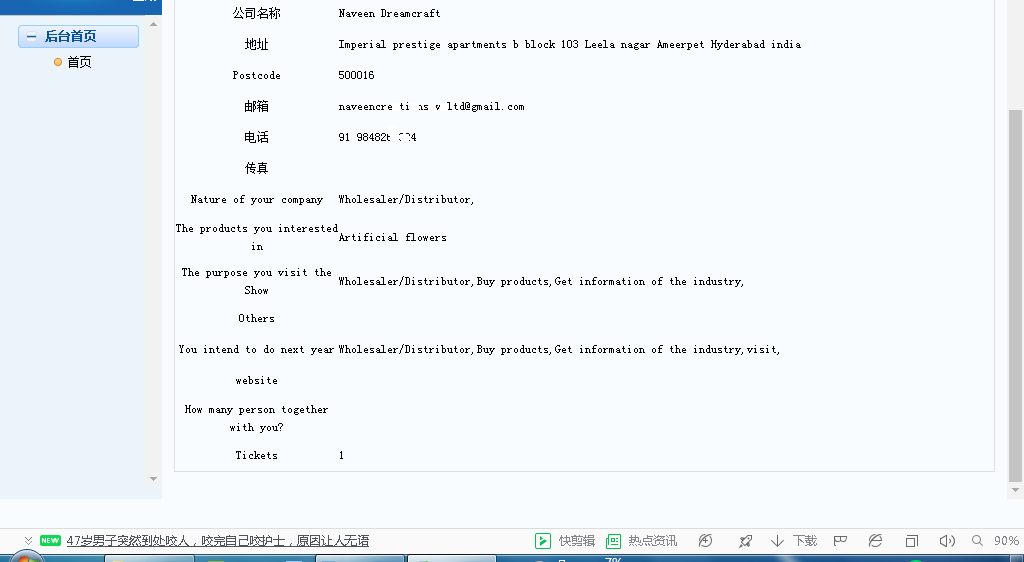1024x562 pixels.
Task: Click the Postcode label
Action: tap(257, 75)
